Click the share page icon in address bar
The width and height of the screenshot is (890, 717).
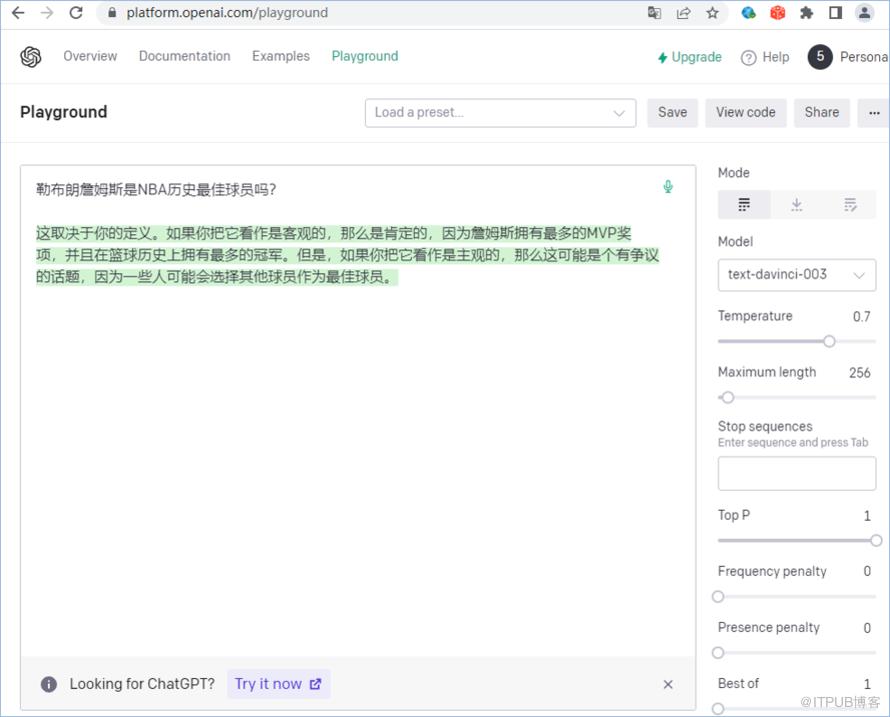[x=683, y=12]
